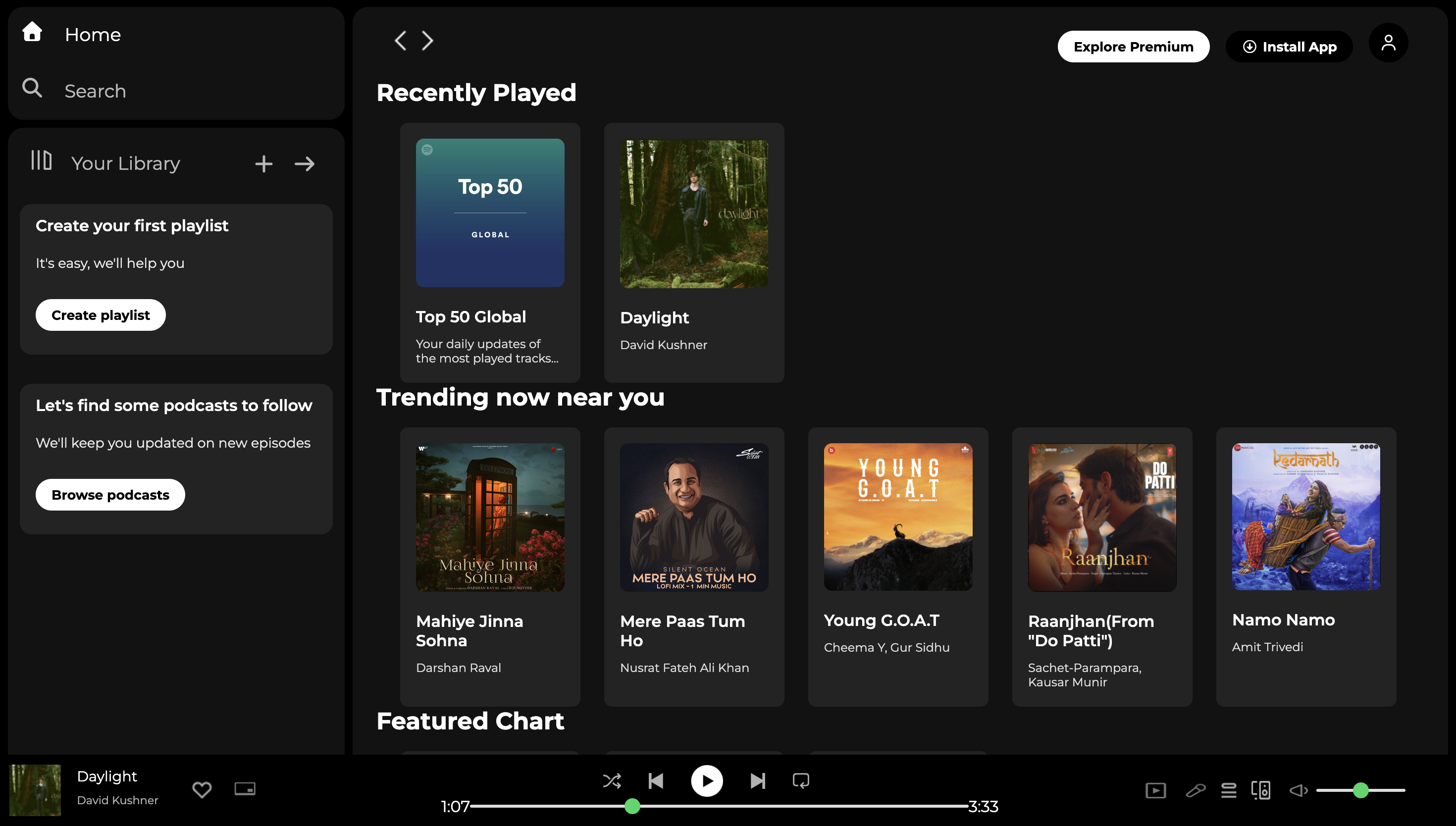Add new playlist with plus icon
The image size is (1456, 826).
264,164
